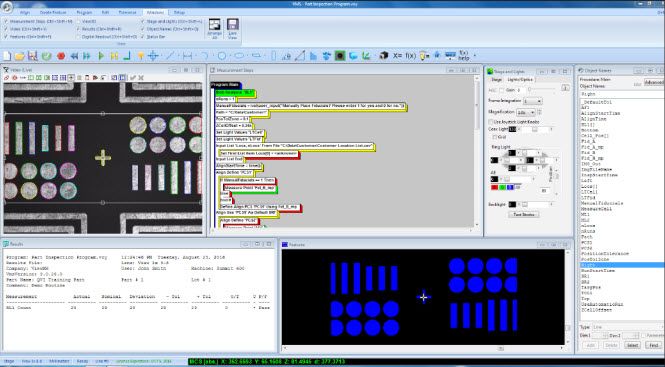The image size is (665, 367).
Task: Open the Frame Integration dropdown
Action: coord(533,101)
